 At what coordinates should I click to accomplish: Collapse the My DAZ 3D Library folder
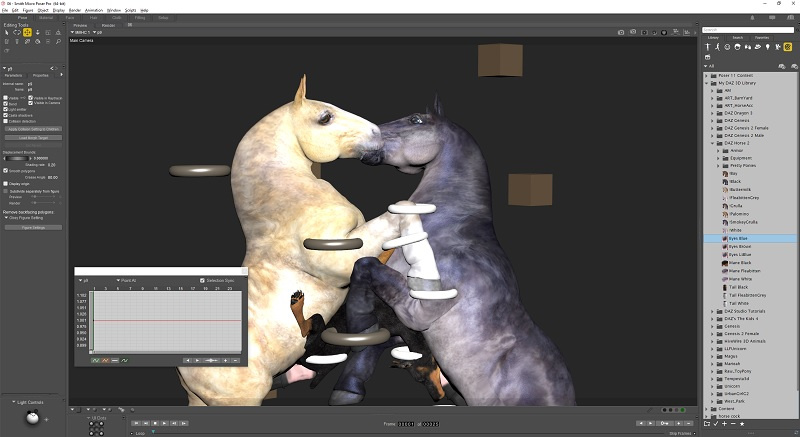(x=707, y=83)
